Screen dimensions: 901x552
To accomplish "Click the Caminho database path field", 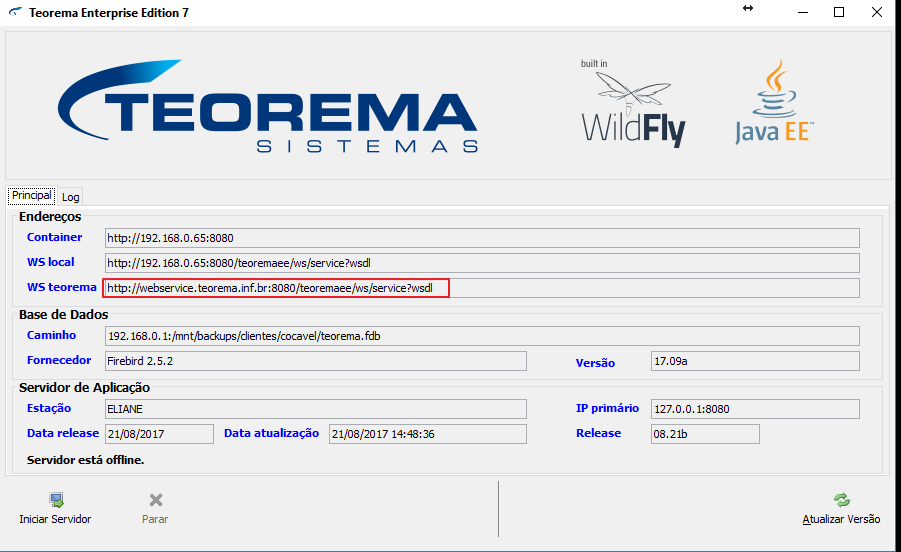I will point(482,336).
